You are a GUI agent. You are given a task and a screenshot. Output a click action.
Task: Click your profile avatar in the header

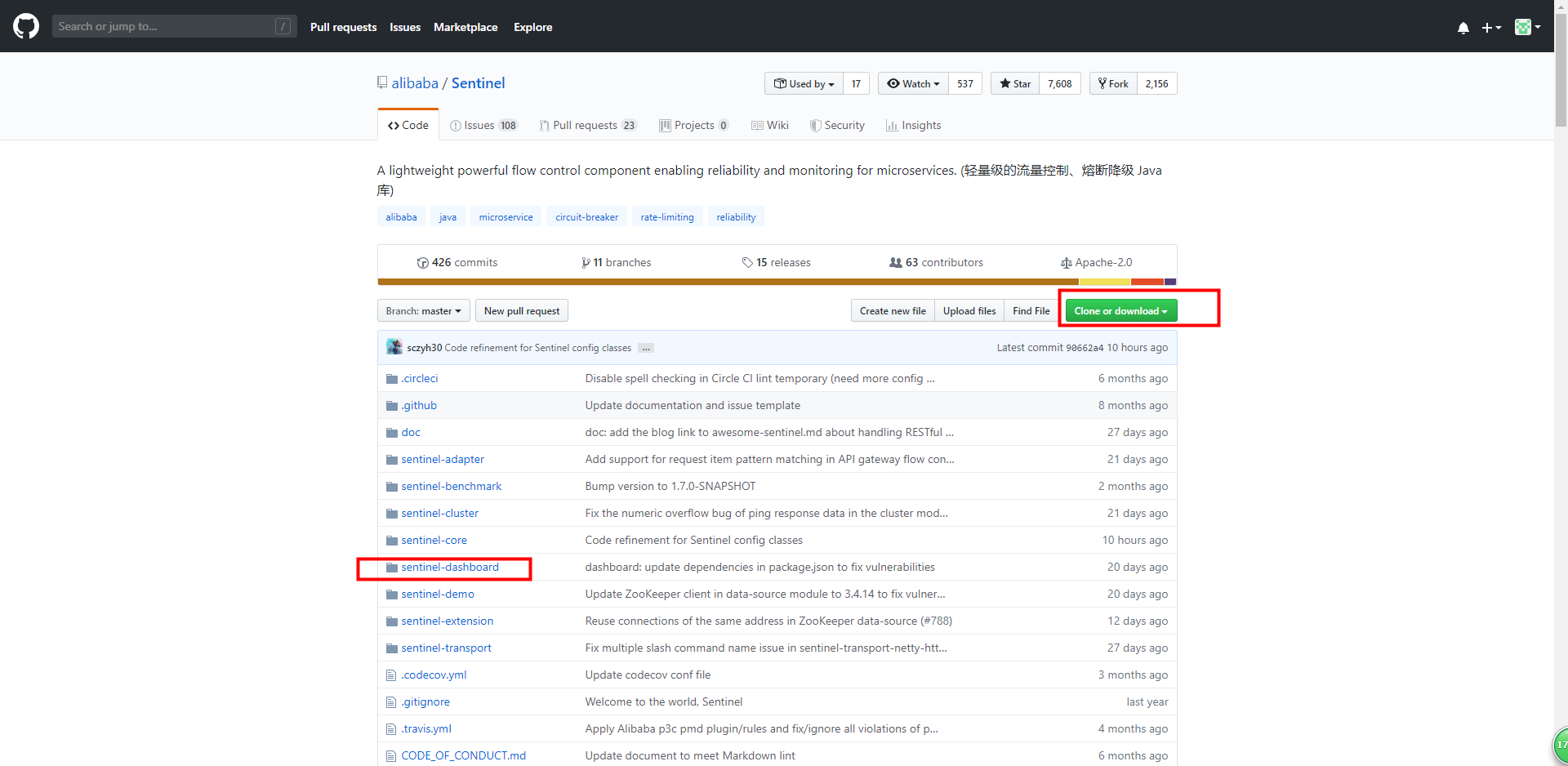pos(1524,27)
